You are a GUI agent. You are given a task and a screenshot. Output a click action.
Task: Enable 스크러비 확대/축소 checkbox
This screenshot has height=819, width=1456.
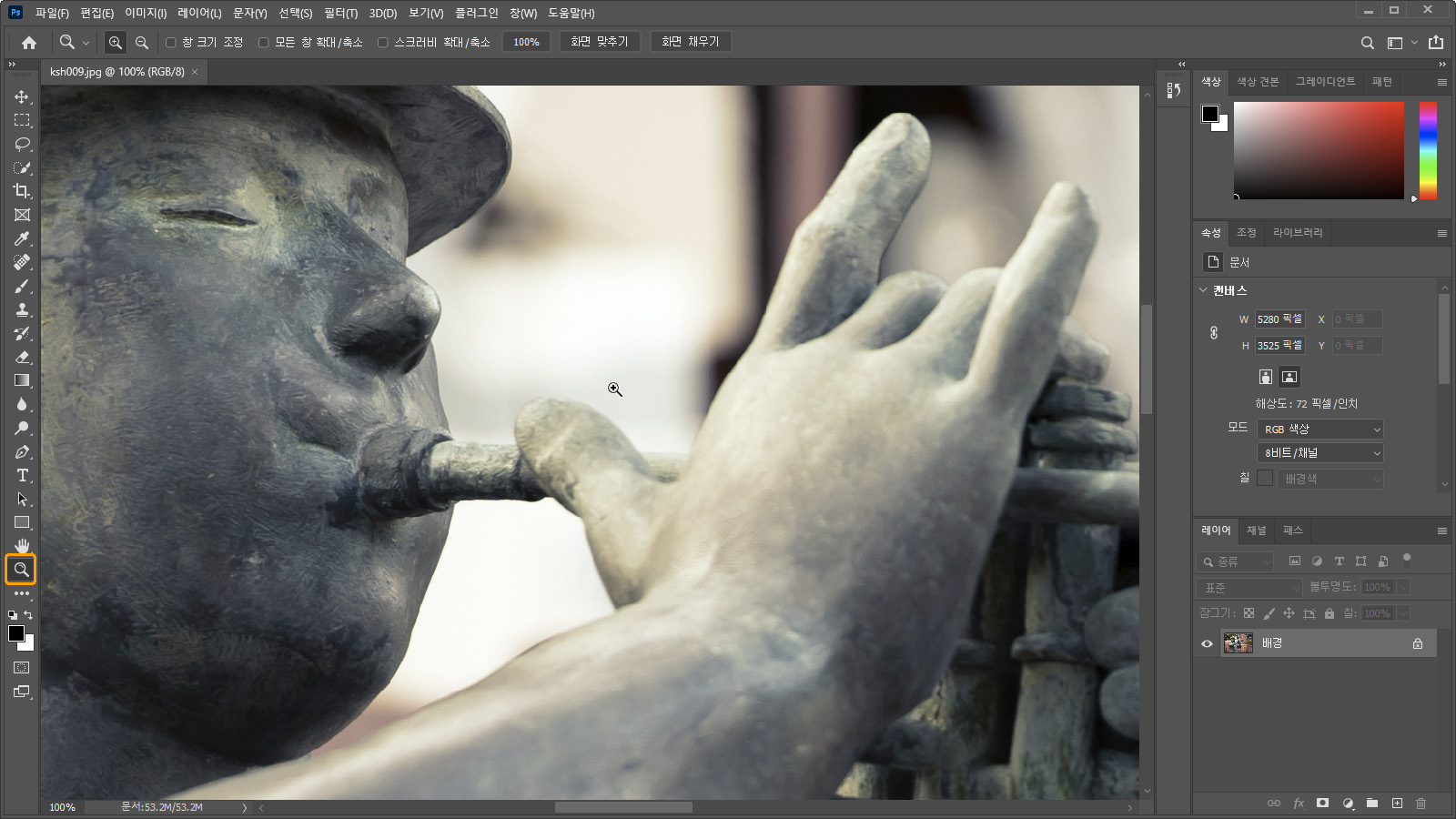[382, 43]
